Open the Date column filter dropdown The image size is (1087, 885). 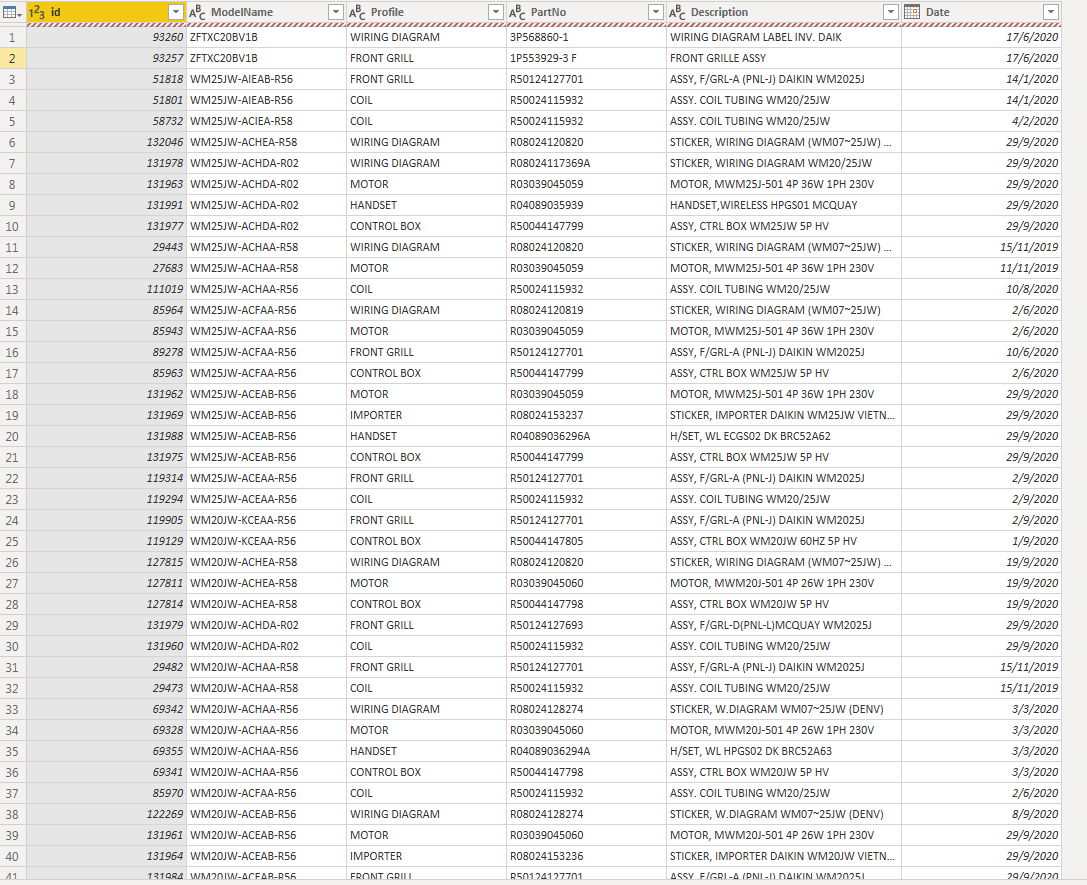click(1051, 12)
